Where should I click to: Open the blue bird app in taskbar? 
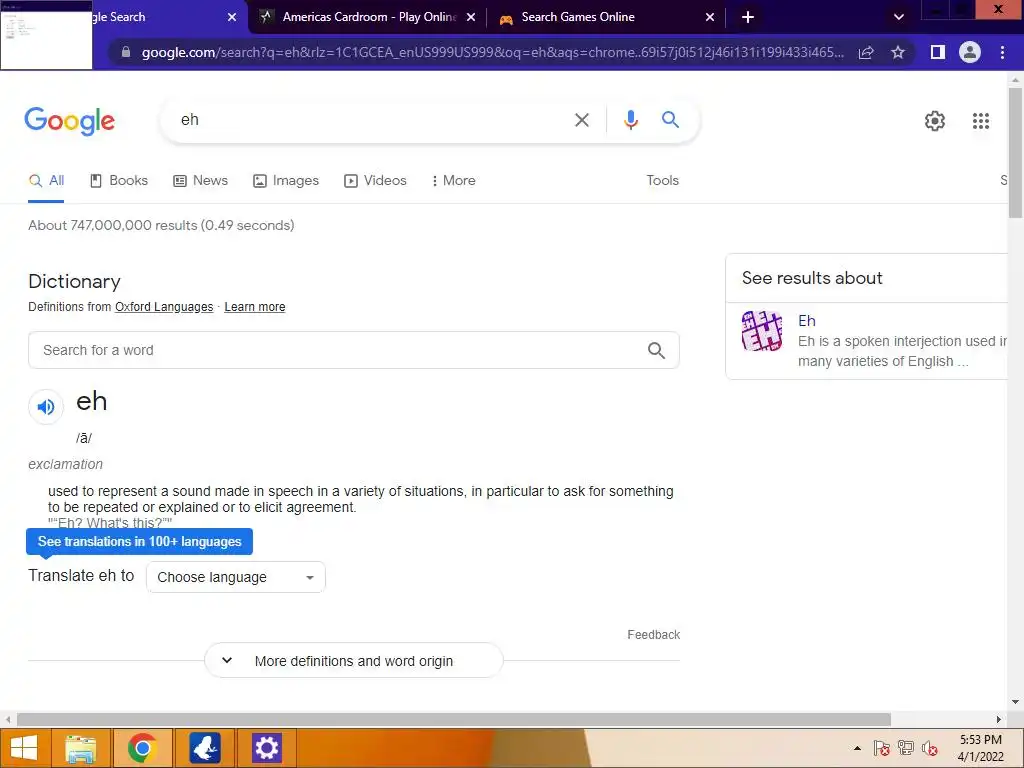pos(204,748)
